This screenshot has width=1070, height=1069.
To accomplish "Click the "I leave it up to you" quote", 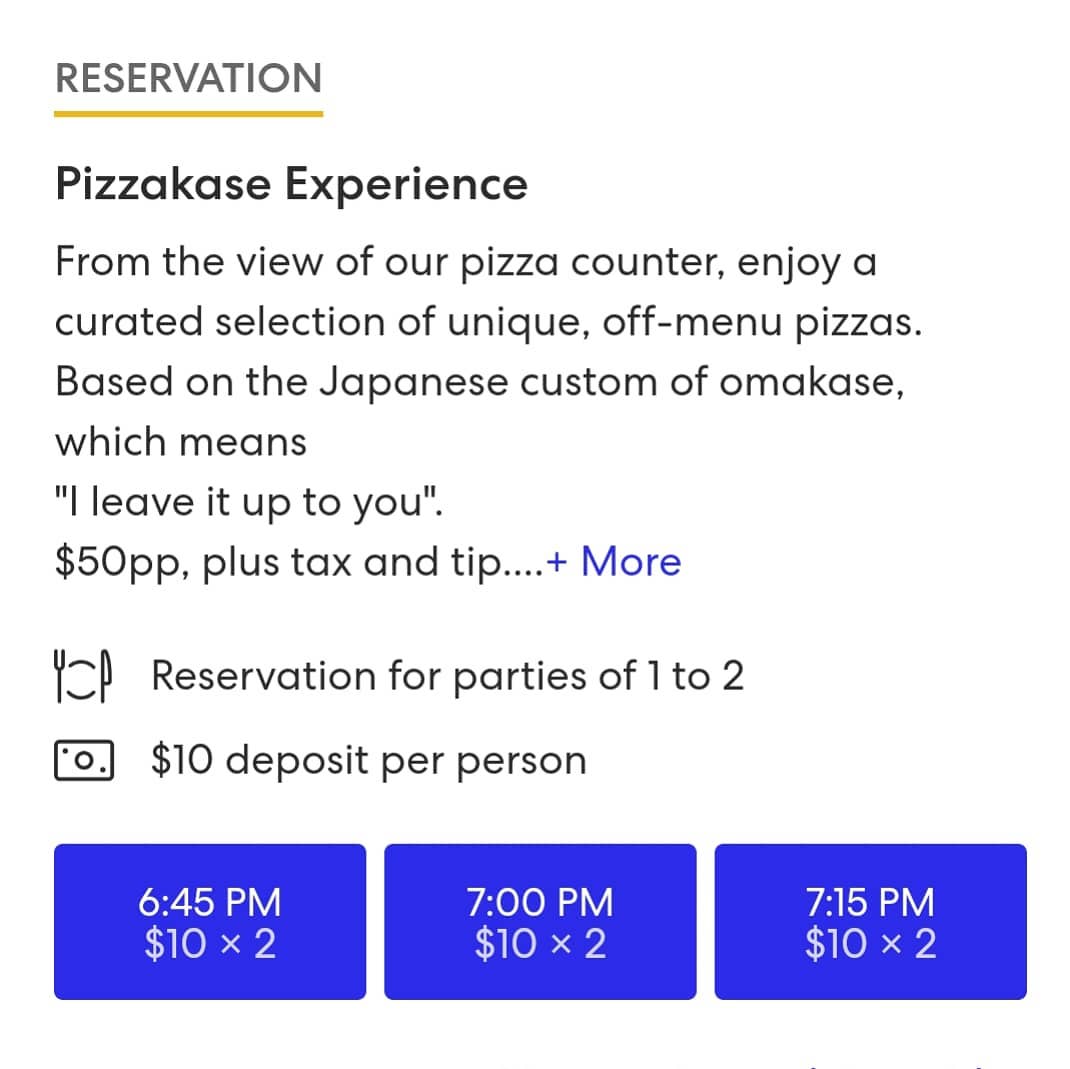I will pyautogui.click(x=249, y=503).
